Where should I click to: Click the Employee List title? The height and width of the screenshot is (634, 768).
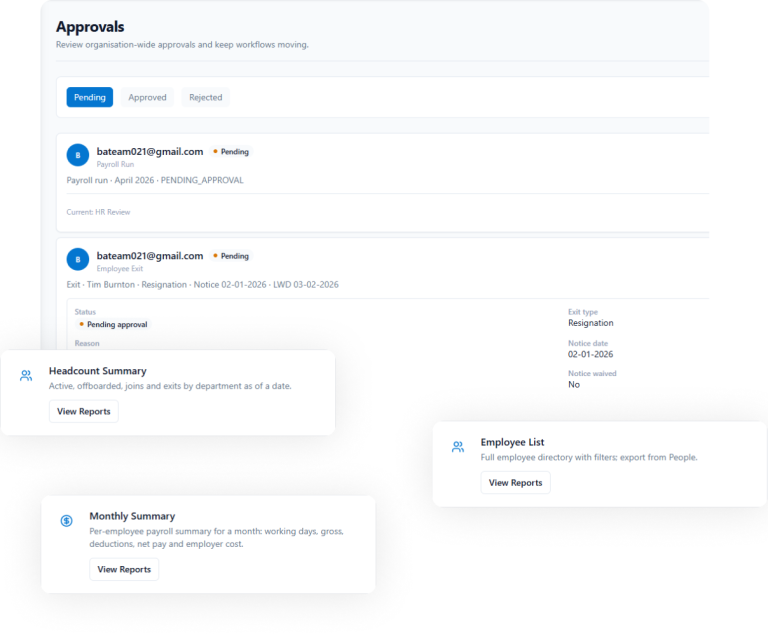coord(512,442)
